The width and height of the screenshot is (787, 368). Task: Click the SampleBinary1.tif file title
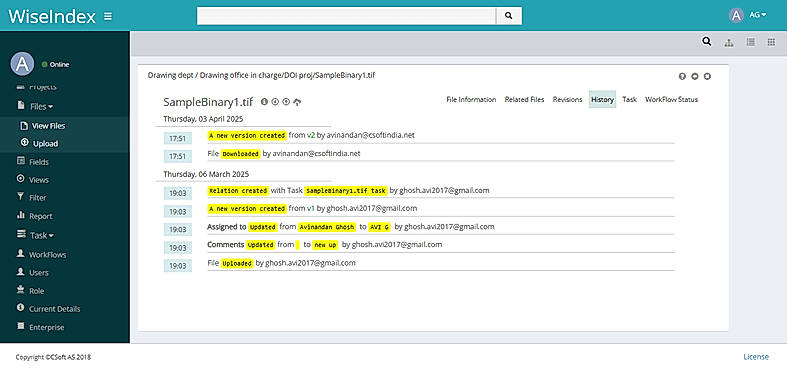(x=208, y=102)
